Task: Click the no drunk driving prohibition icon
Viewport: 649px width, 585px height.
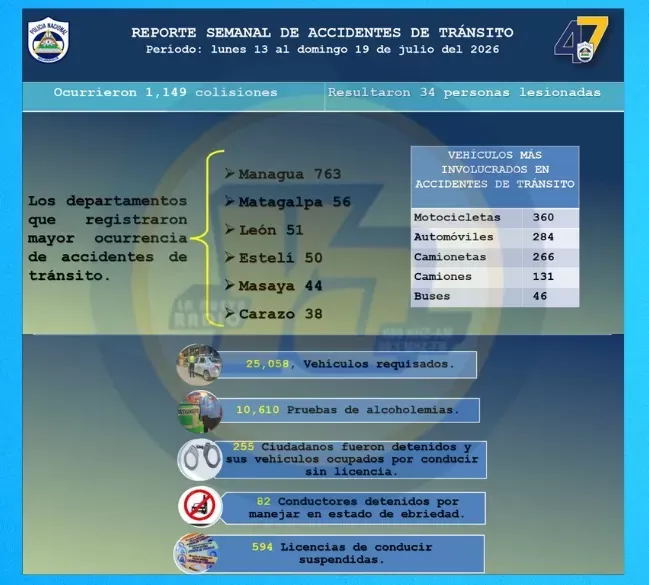Action: [x=200, y=506]
